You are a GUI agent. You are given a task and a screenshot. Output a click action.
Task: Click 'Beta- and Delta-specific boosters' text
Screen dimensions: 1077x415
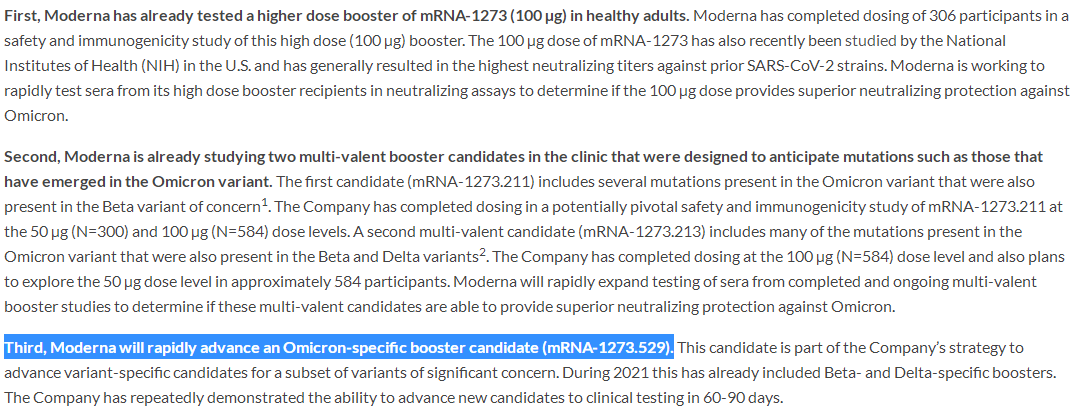pyautogui.click(x=942, y=374)
